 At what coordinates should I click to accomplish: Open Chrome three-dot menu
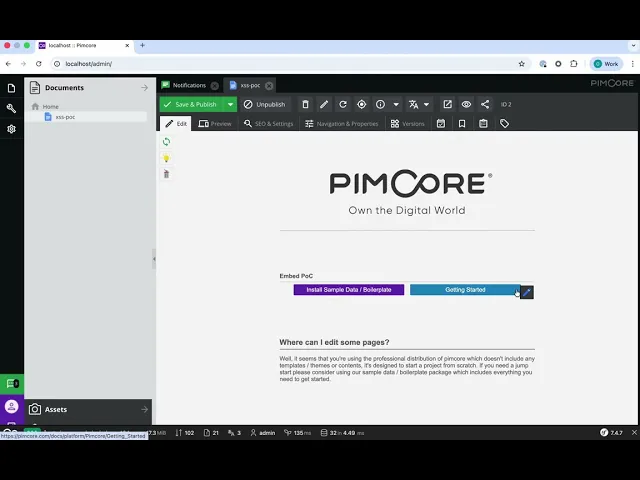[x=633, y=64]
